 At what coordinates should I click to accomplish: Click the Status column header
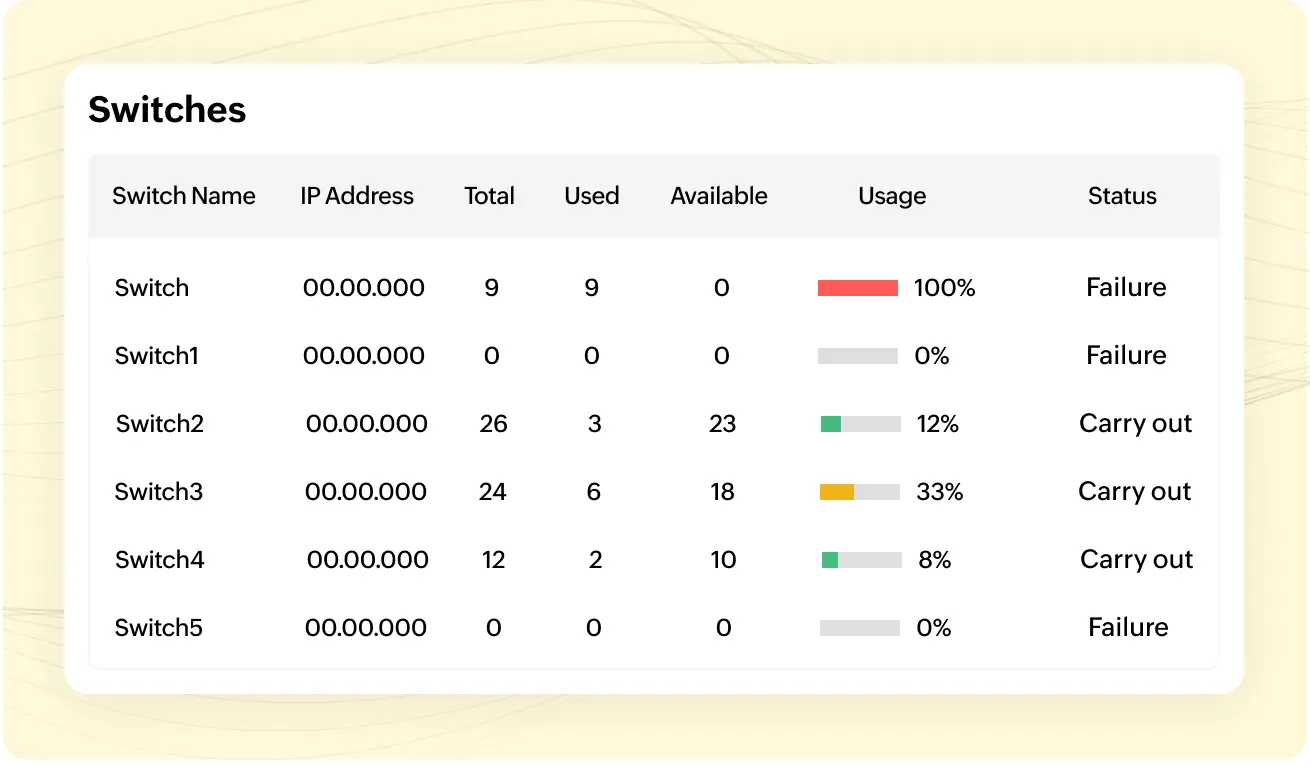click(1122, 196)
